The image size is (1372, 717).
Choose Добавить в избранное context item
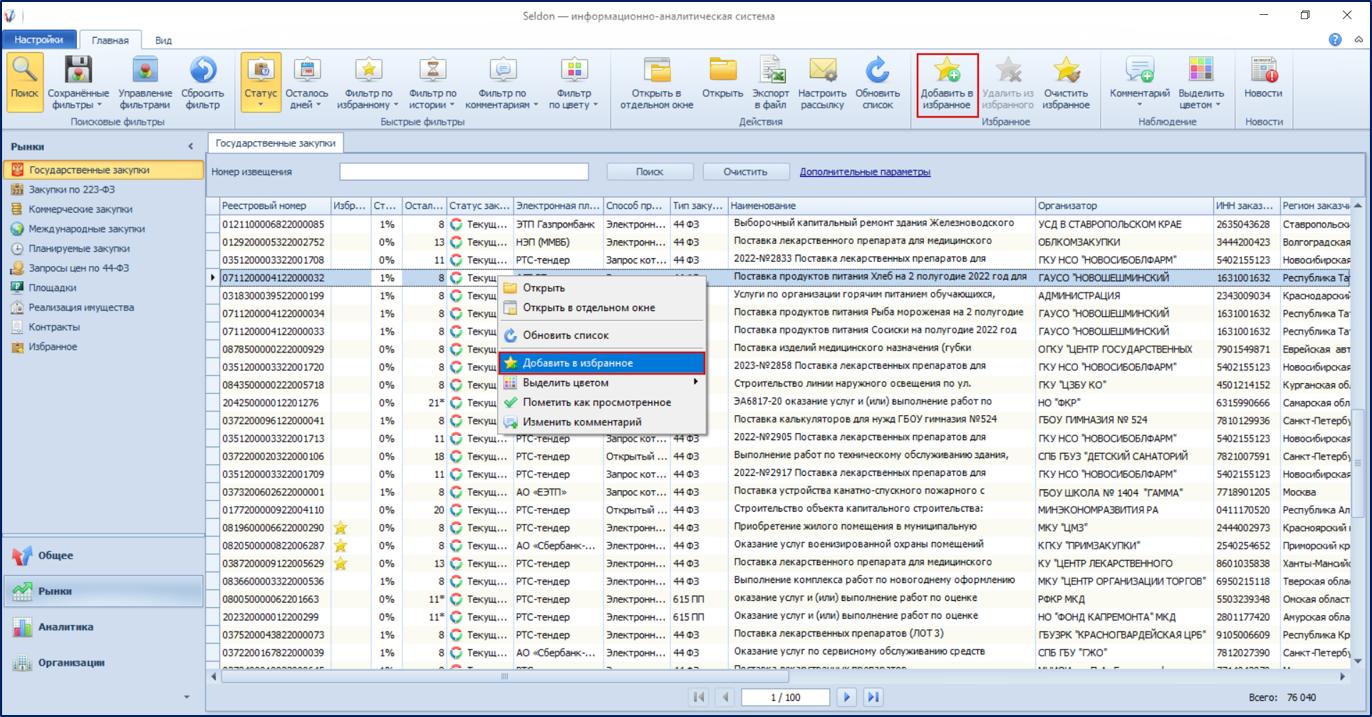(603, 363)
